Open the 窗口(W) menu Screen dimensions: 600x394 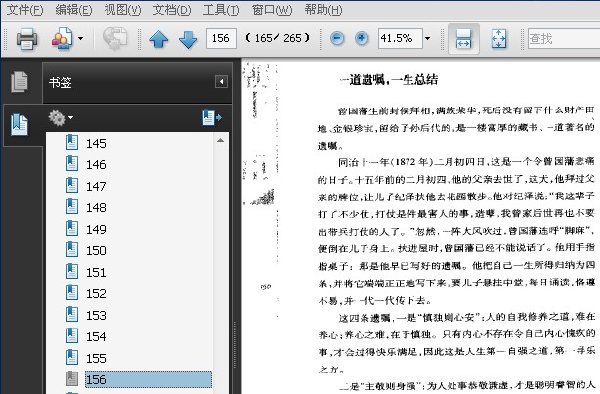(x=272, y=10)
